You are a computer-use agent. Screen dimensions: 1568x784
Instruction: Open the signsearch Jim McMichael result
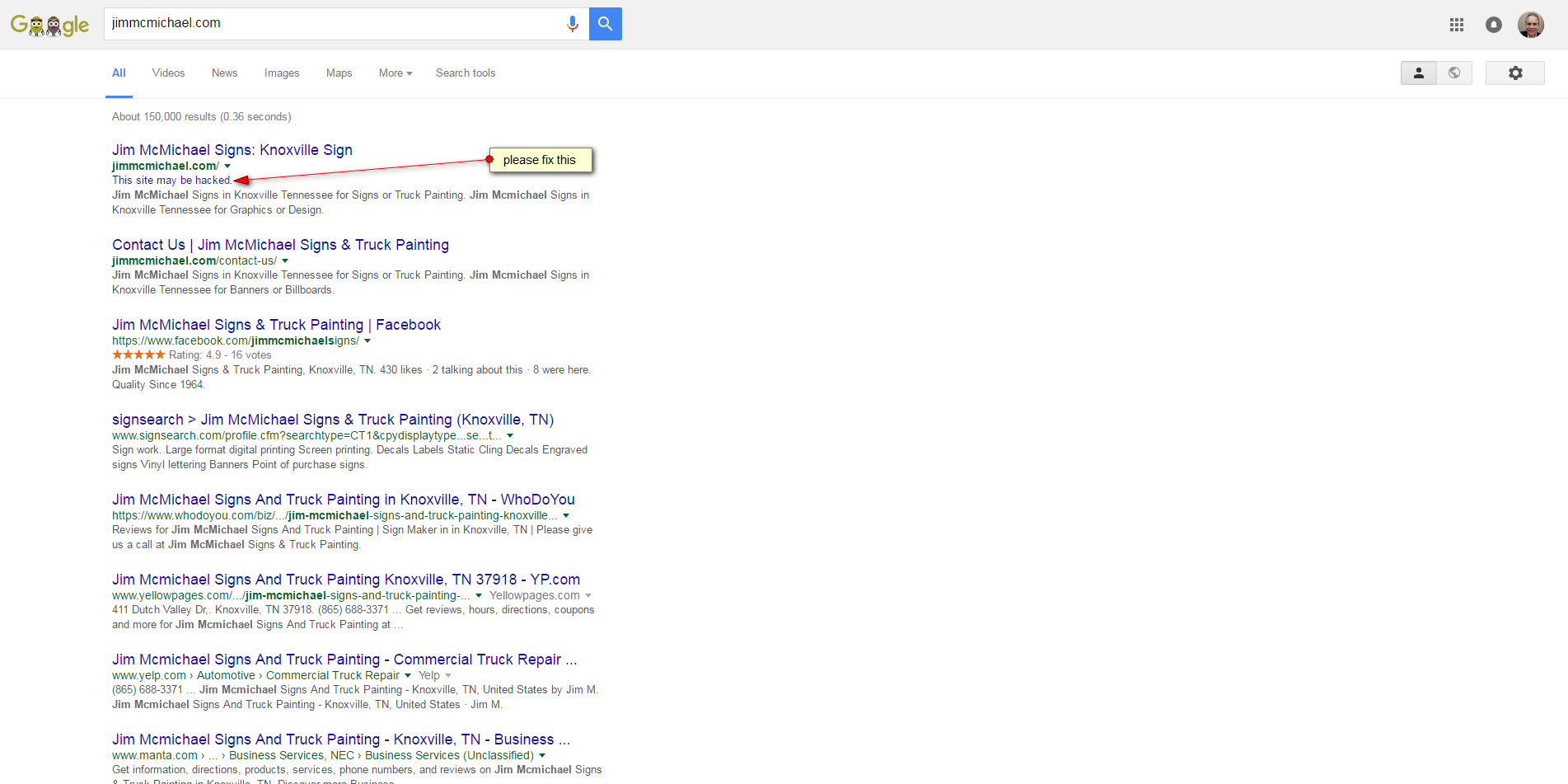[333, 420]
